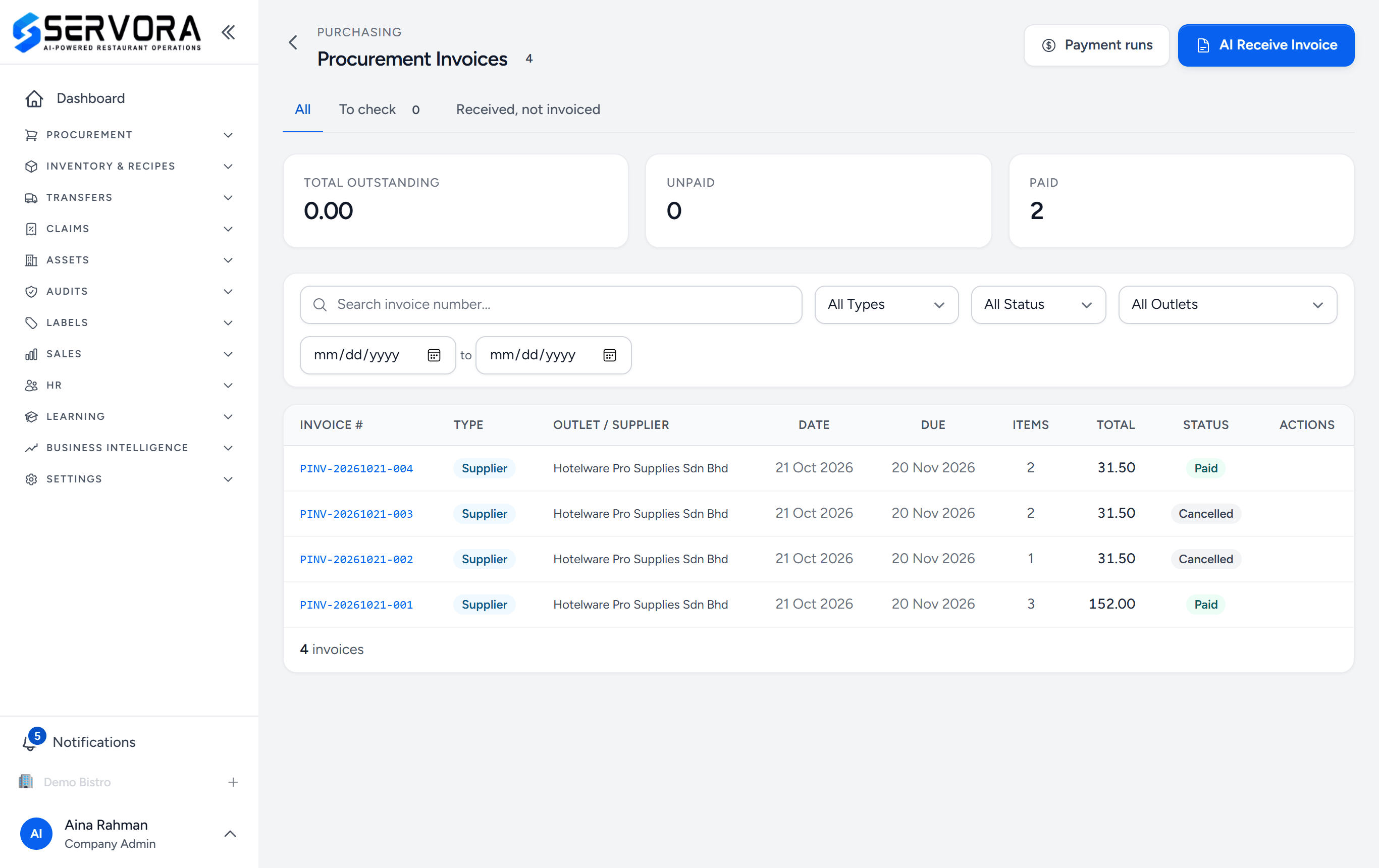This screenshot has width=1379, height=868.
Task: Collapse the sidebar with double-chevron icon
Action: pyautogui.click(x=228, y=32)
